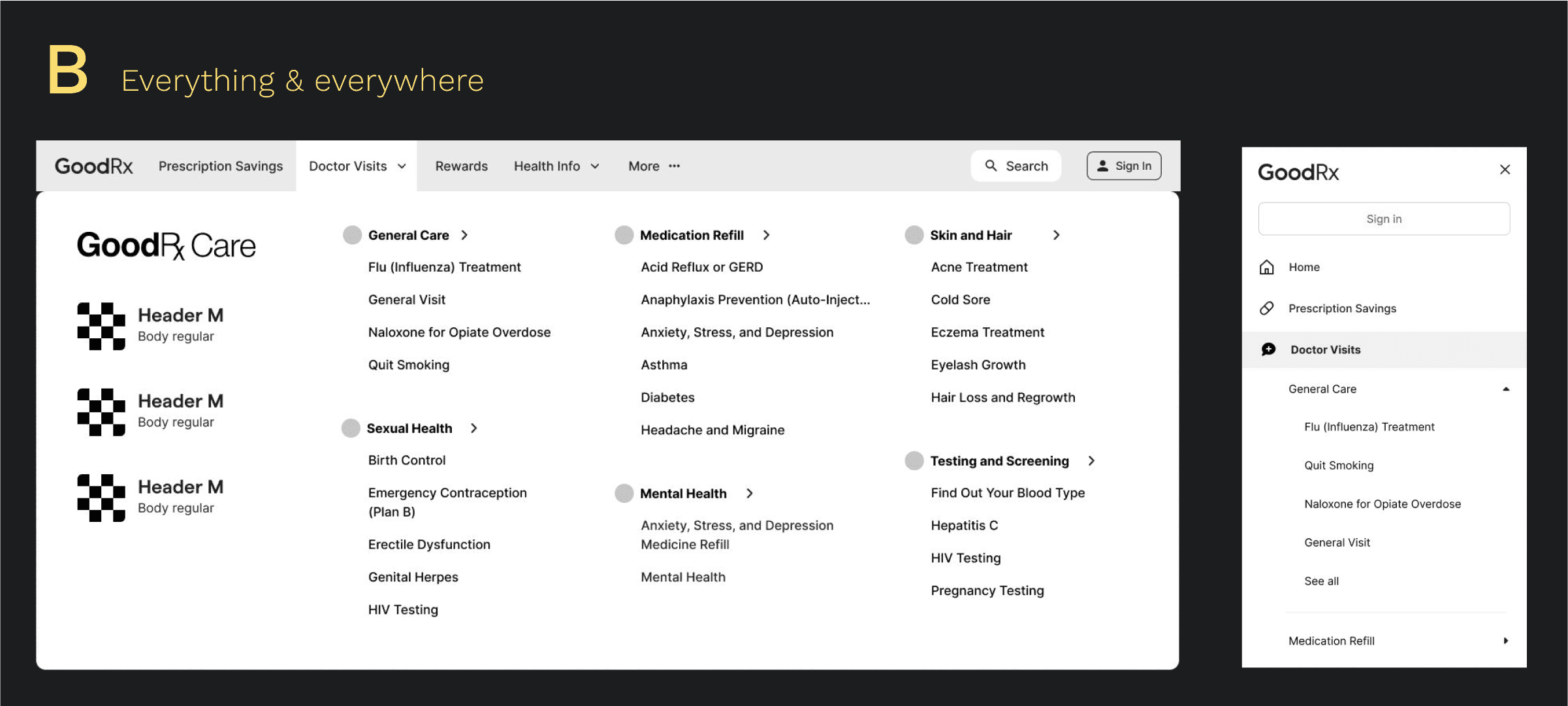The image size is (1568, 706).
Task: Open the Eyelash Growth link
Action: tap(978, 365)
